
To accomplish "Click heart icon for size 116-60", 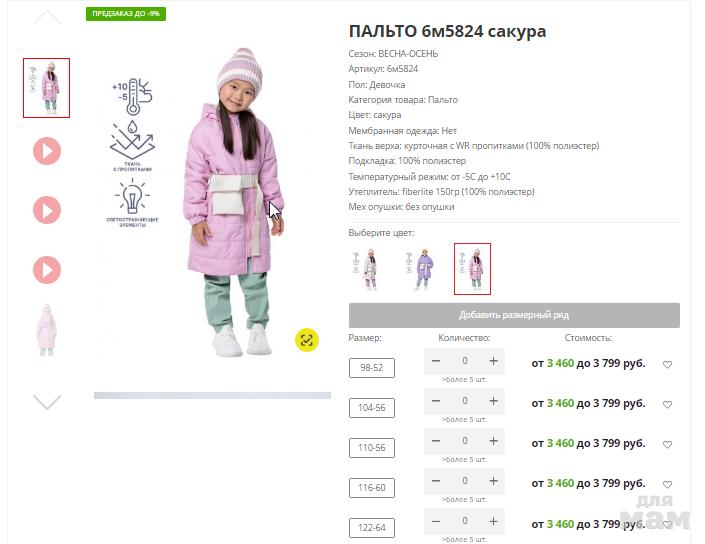I will point(667,485).
